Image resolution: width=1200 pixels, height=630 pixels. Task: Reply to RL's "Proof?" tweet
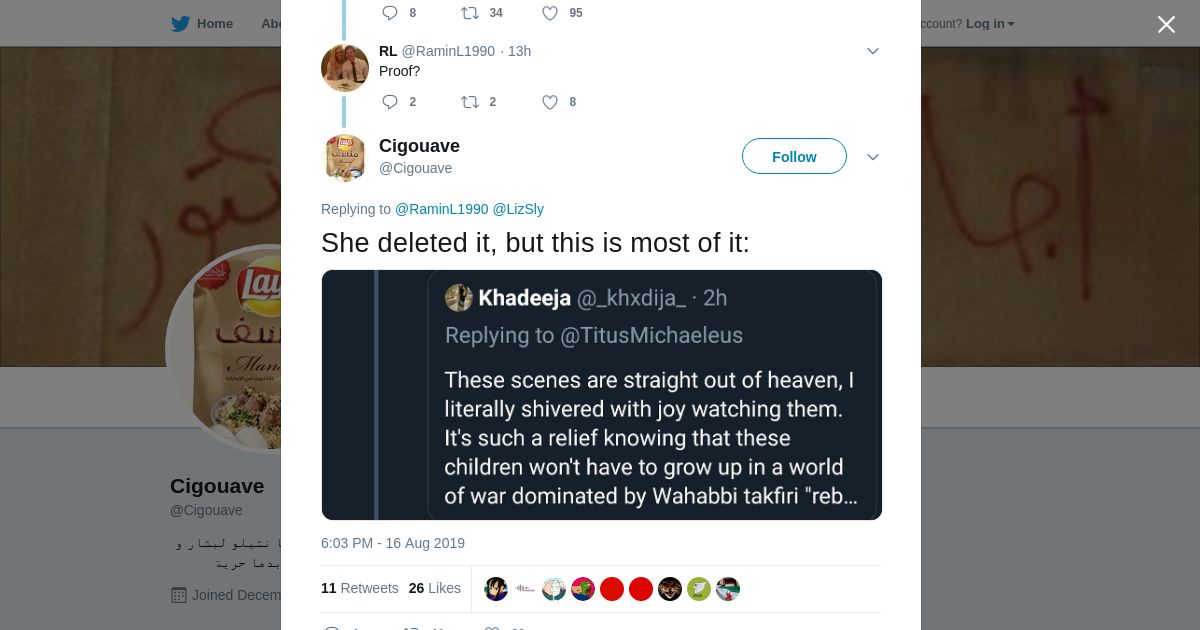point(390,102)
